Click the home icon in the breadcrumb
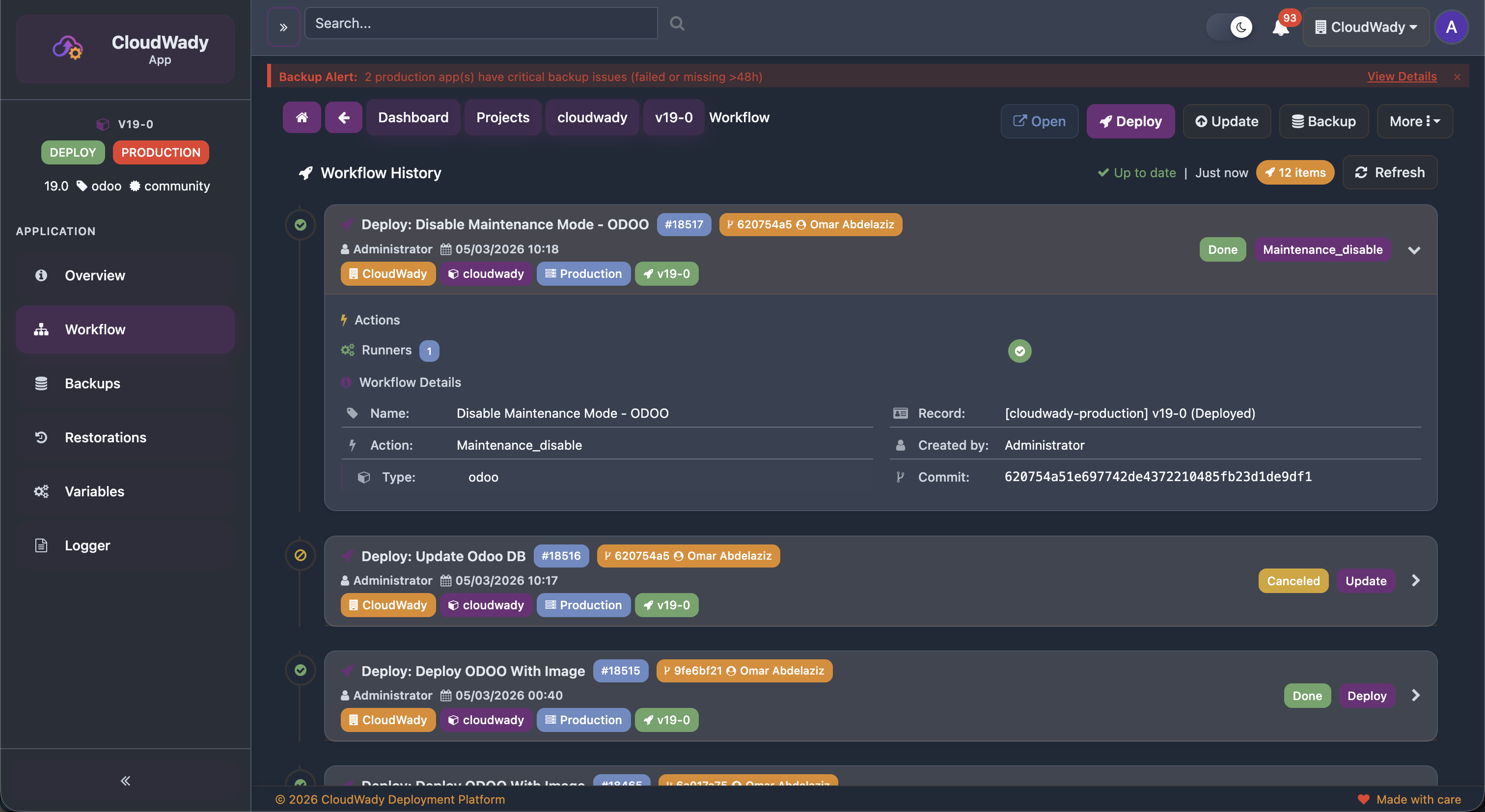The height and width of the screenshot is (812, 1485). click(x=301, y=117)
